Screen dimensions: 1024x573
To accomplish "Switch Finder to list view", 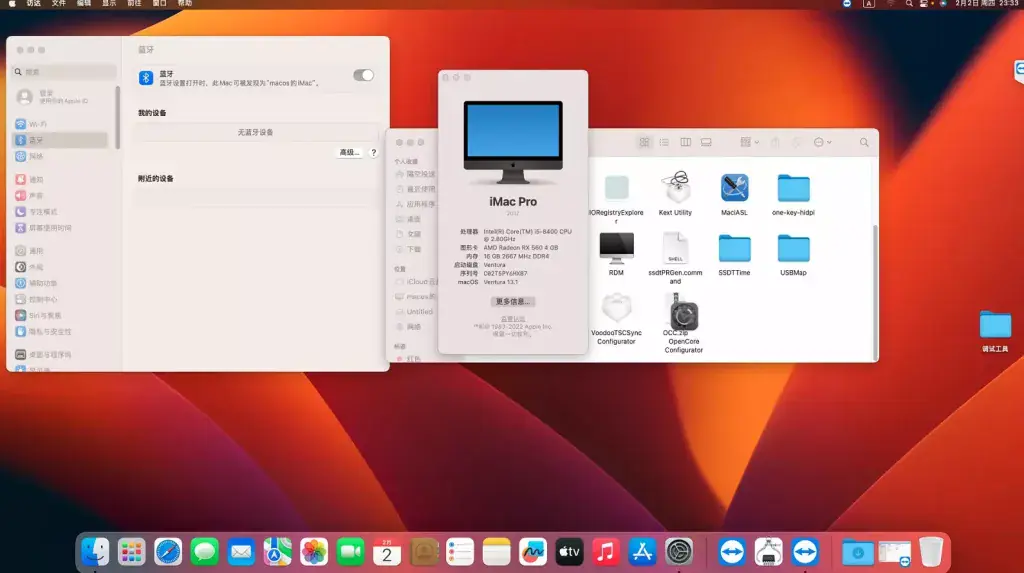I will (664, 142).
